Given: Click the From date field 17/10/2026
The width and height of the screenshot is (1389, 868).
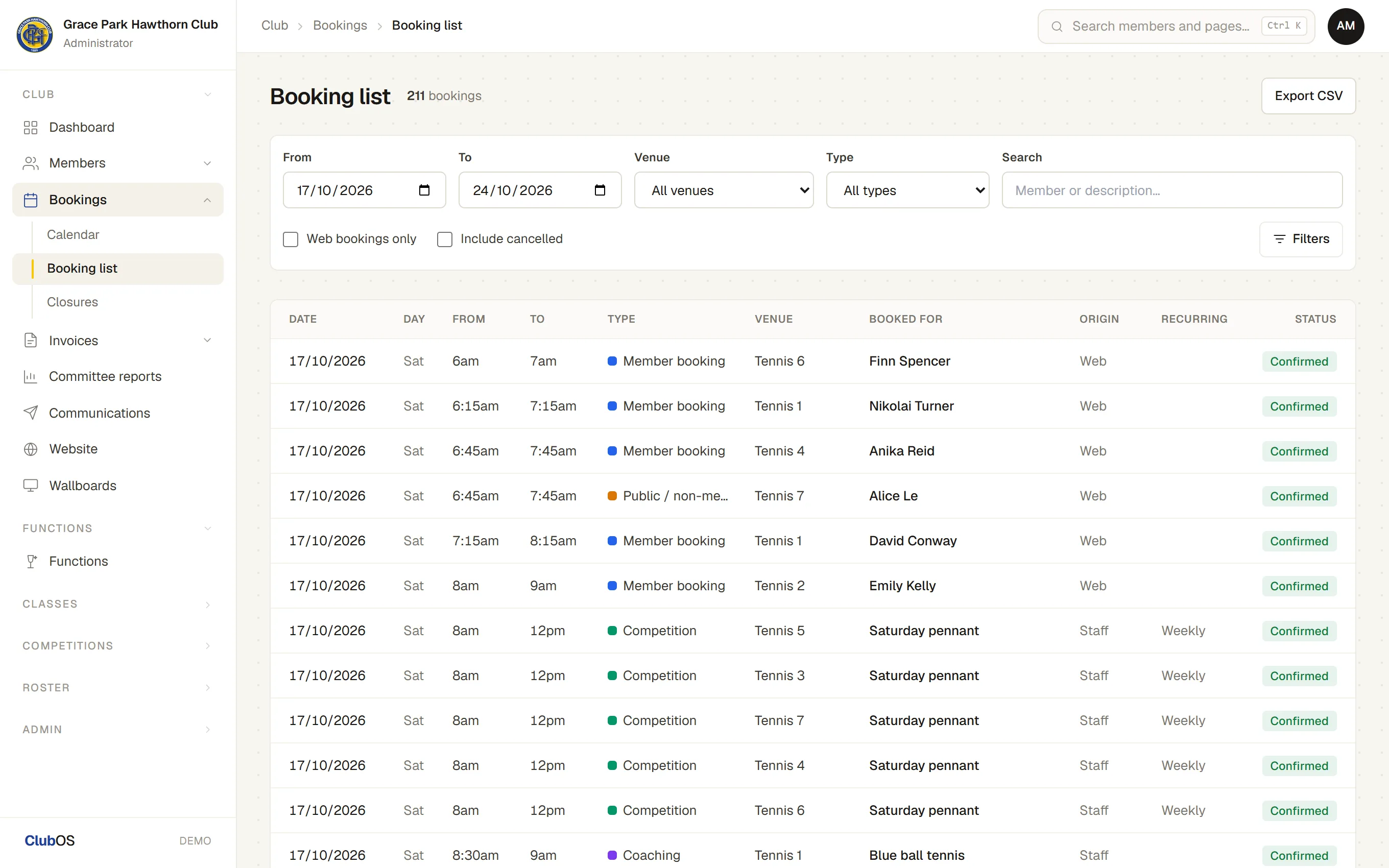Looking at the screenshot, I should pos(364,190).
